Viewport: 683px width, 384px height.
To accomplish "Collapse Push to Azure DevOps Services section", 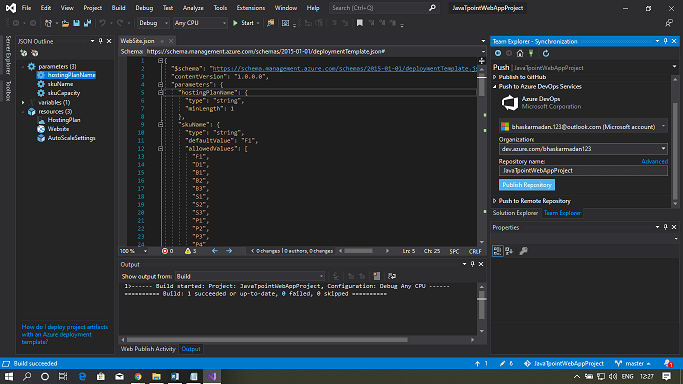I will pos(495,87).
